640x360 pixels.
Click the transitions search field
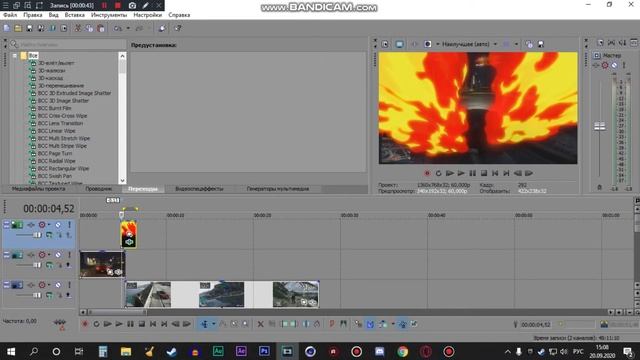pos(69,44)
